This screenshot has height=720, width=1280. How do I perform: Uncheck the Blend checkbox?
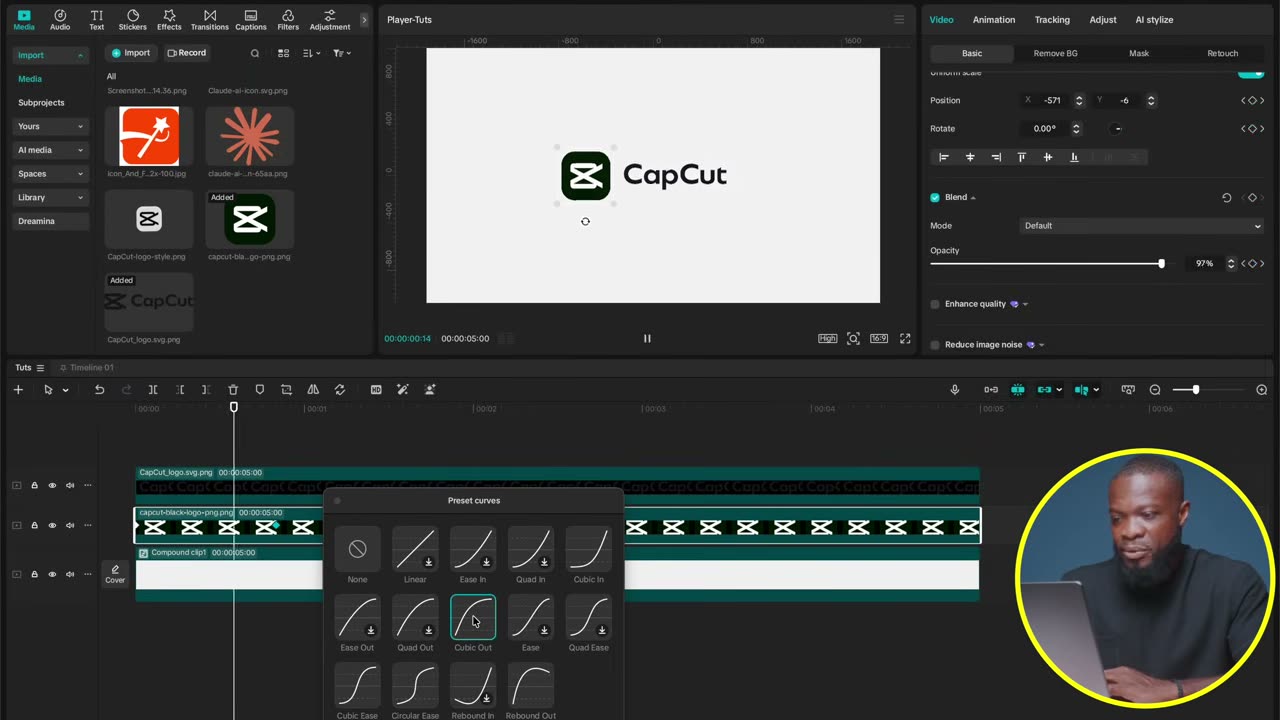[935, 198]
